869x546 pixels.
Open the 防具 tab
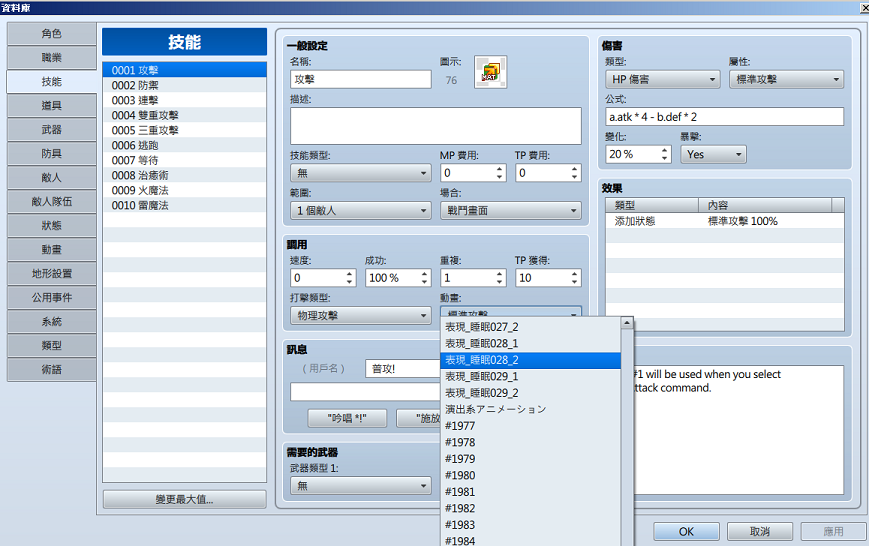(52, 154)
